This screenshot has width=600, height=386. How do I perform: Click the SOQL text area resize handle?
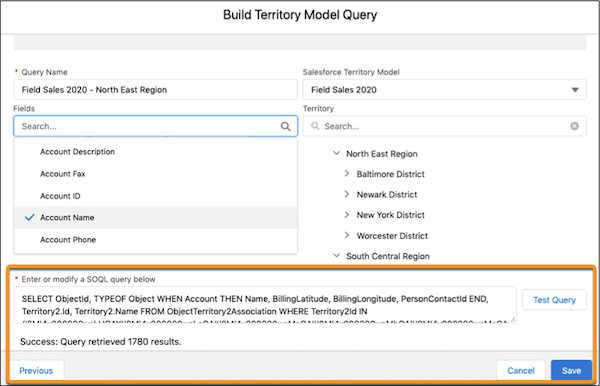click(512, 319)
